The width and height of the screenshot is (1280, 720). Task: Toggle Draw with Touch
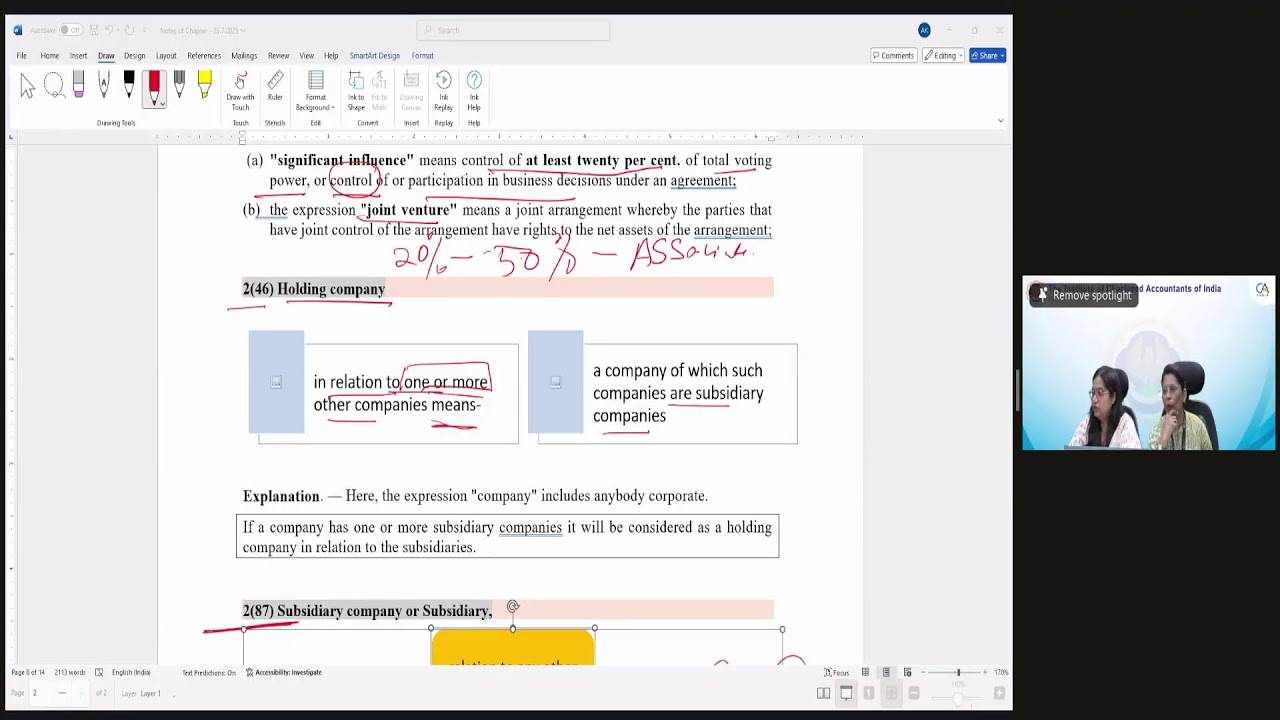pyautogui.click(x=240, y=92)
